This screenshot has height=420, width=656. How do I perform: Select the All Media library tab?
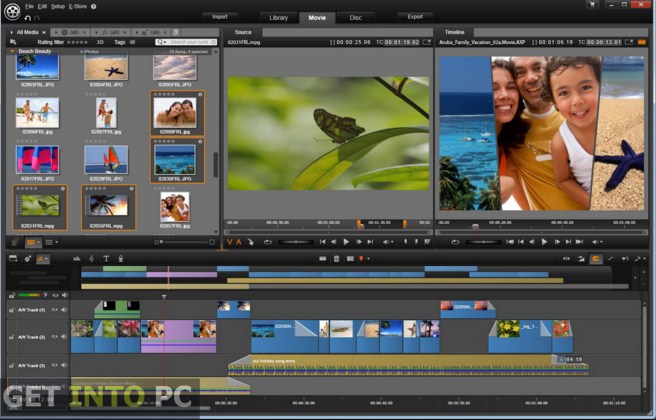tap(27, 32)
